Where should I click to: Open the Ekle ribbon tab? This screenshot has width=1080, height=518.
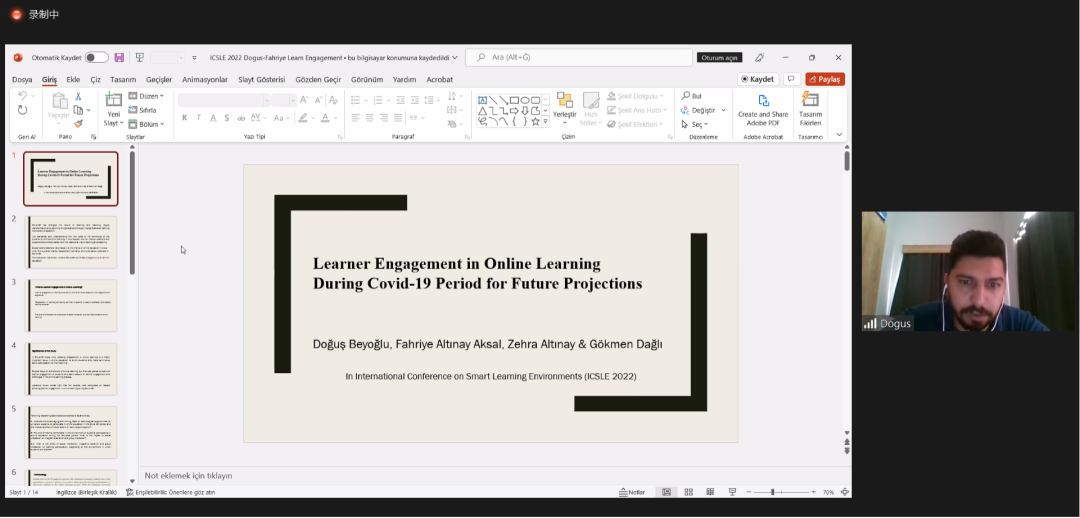point(73,79)
